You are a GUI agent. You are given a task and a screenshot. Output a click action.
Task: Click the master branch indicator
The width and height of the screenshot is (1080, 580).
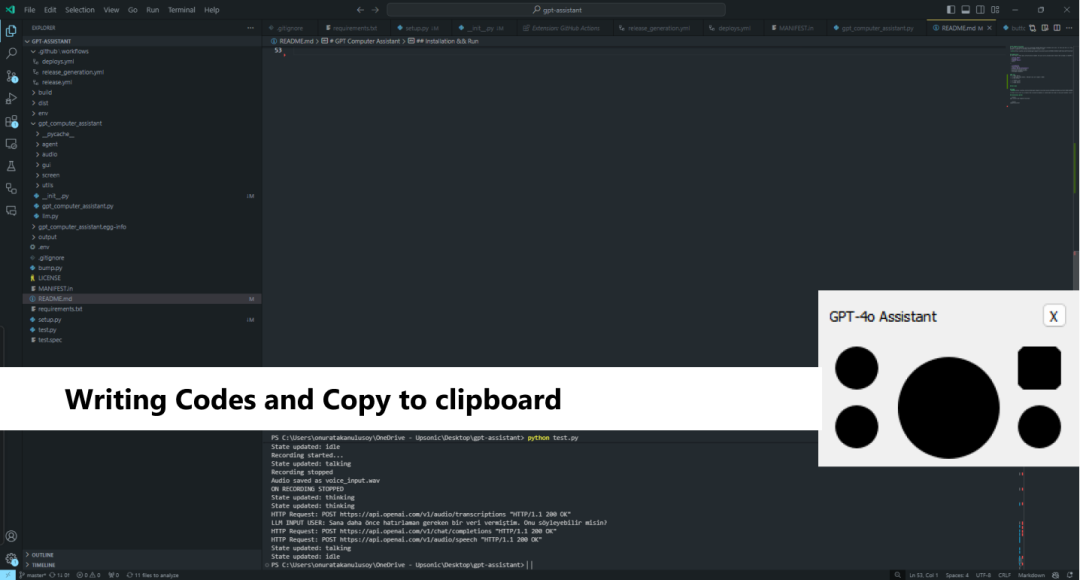[x=32, y=575]
